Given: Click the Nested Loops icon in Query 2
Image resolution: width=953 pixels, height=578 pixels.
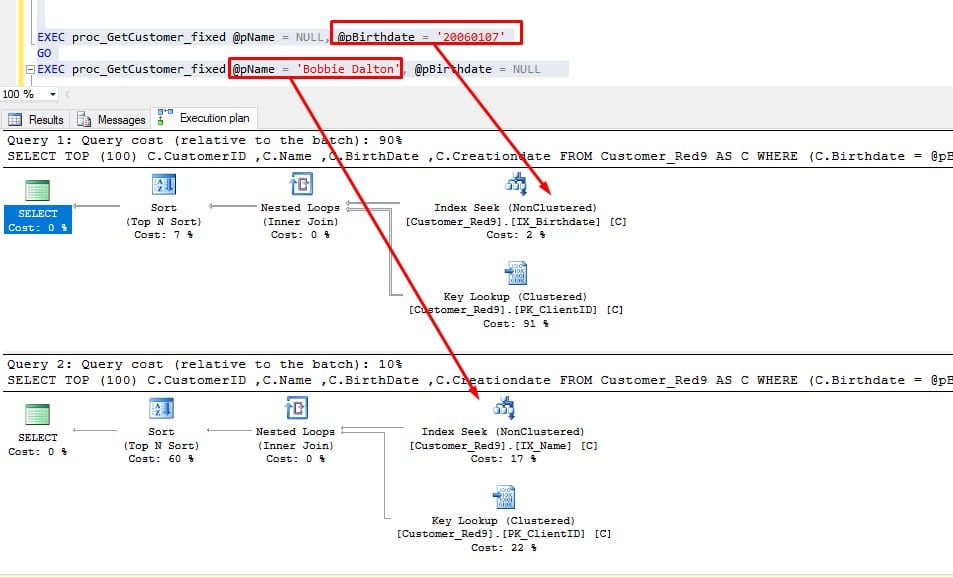Looking at the screenshot, I should 296,408.
